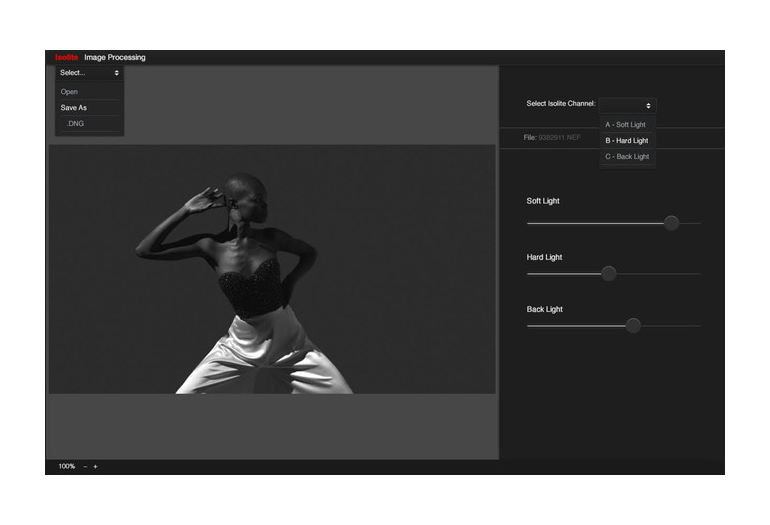Click the zoom out minus icon
The image size is (770, 525).
85,466
